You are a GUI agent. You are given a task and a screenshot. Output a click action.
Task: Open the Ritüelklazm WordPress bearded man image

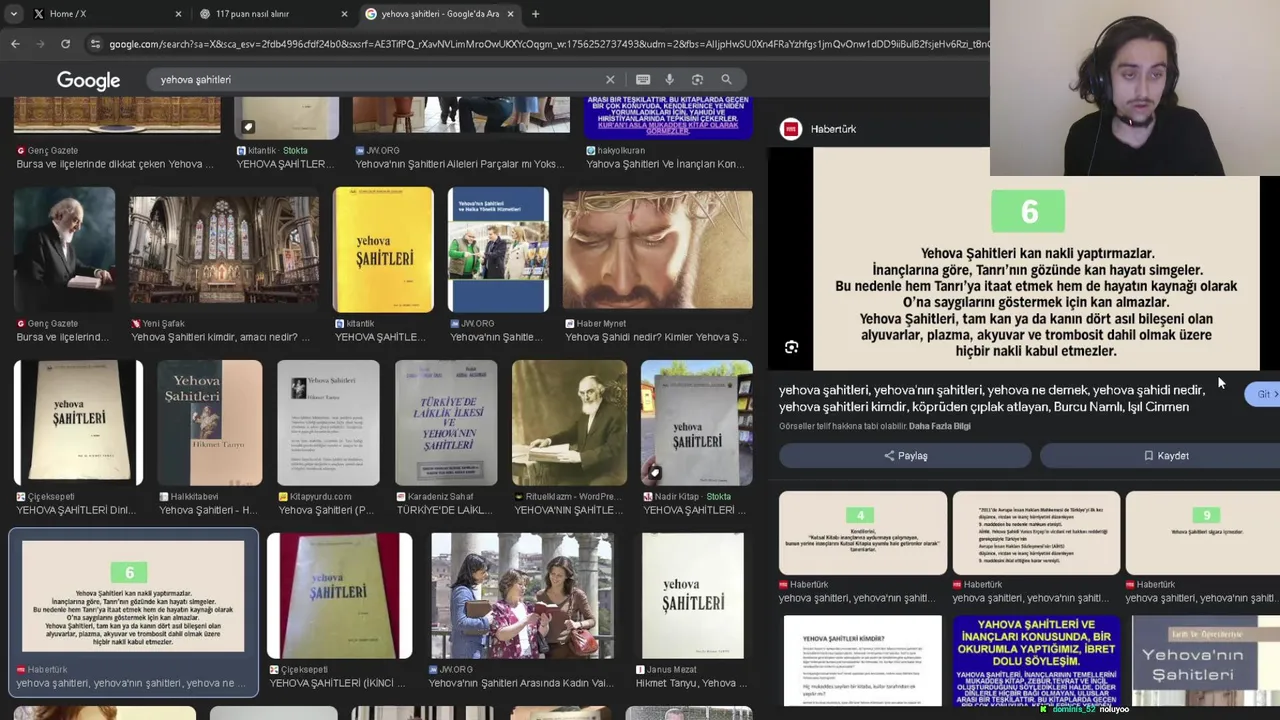(570, 423)
